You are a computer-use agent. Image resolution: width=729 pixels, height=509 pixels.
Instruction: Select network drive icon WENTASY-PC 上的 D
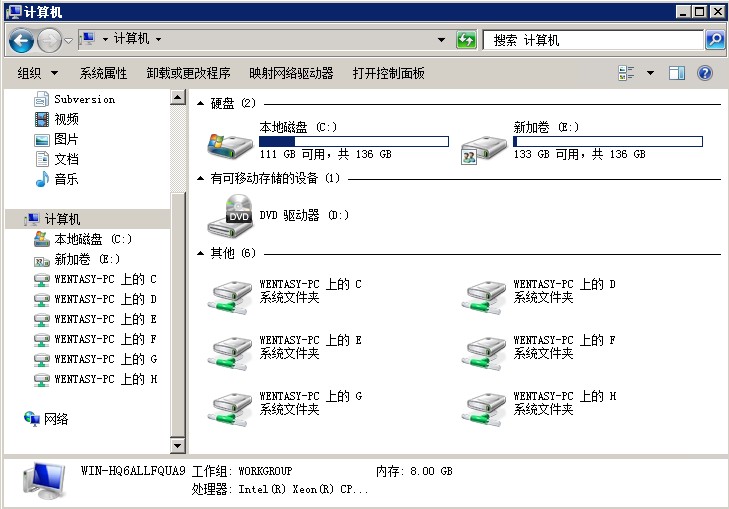(x=484, y=297)
